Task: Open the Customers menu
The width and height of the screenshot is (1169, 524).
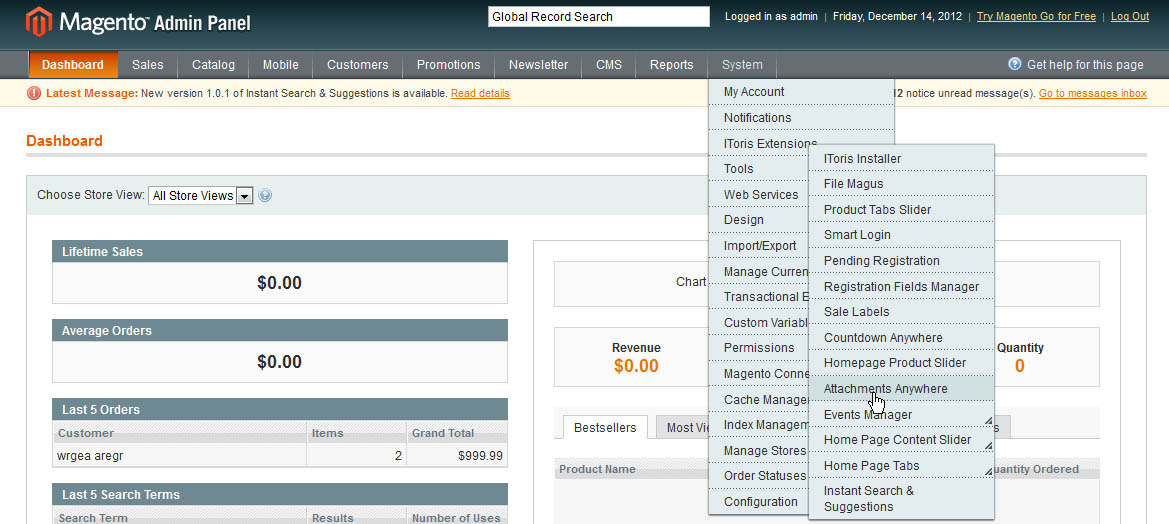Action: pyautogui.click(x=358, y=65)
